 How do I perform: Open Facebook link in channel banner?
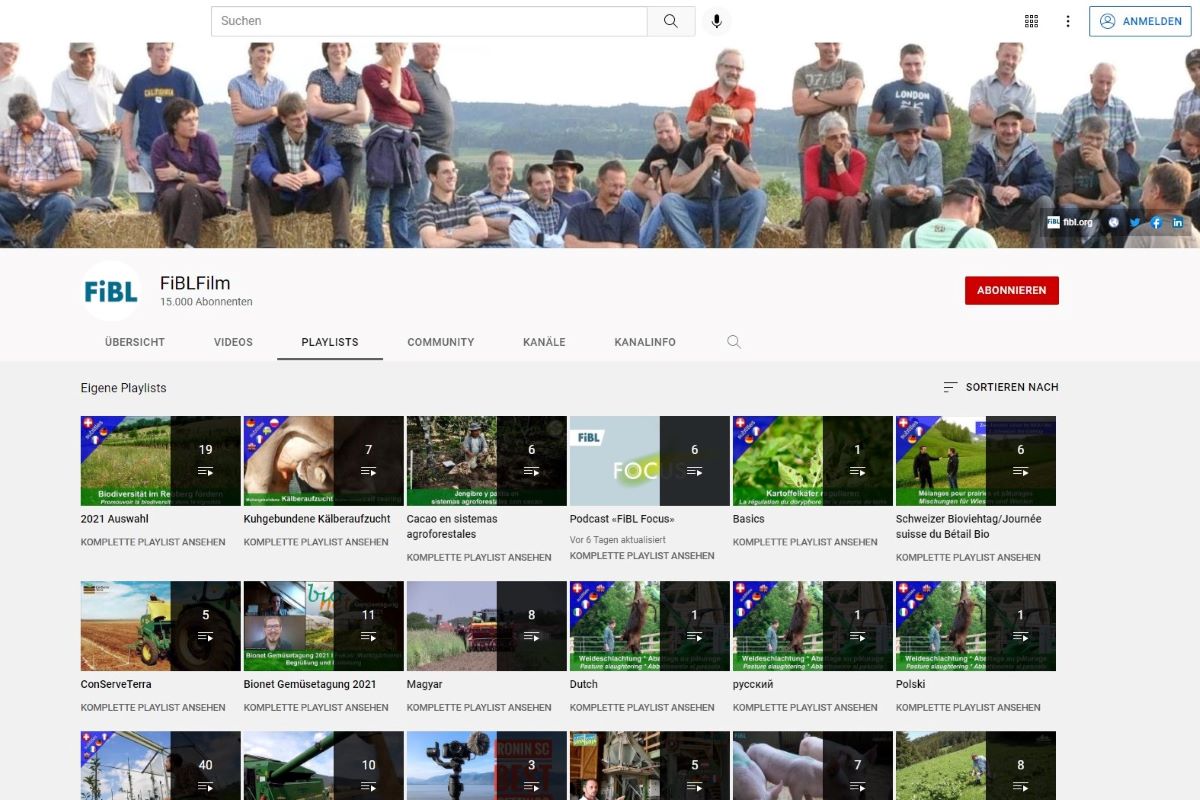click(1156, 222)
